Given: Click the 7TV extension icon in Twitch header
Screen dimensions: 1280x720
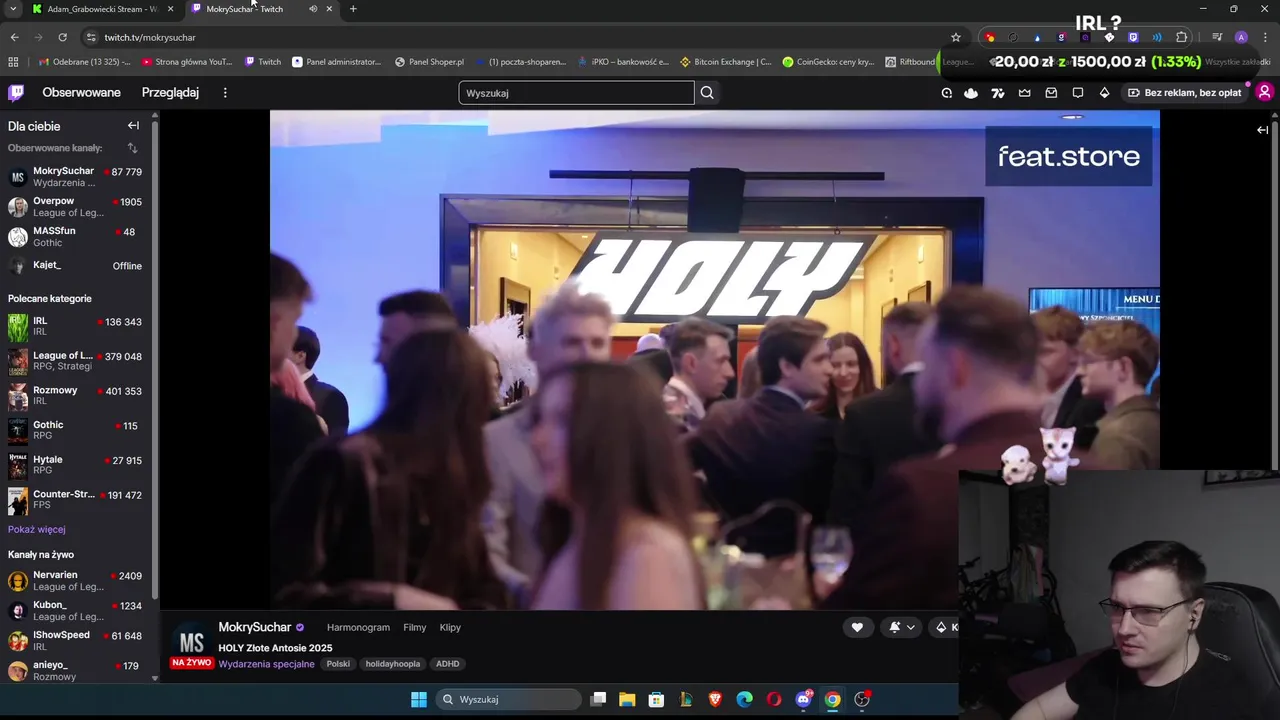Looking at the screenshot, I should click(997, 93).
